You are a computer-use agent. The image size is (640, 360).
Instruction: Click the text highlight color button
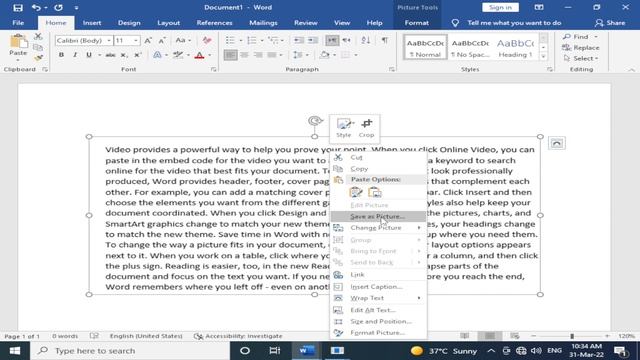coord(178,55)
